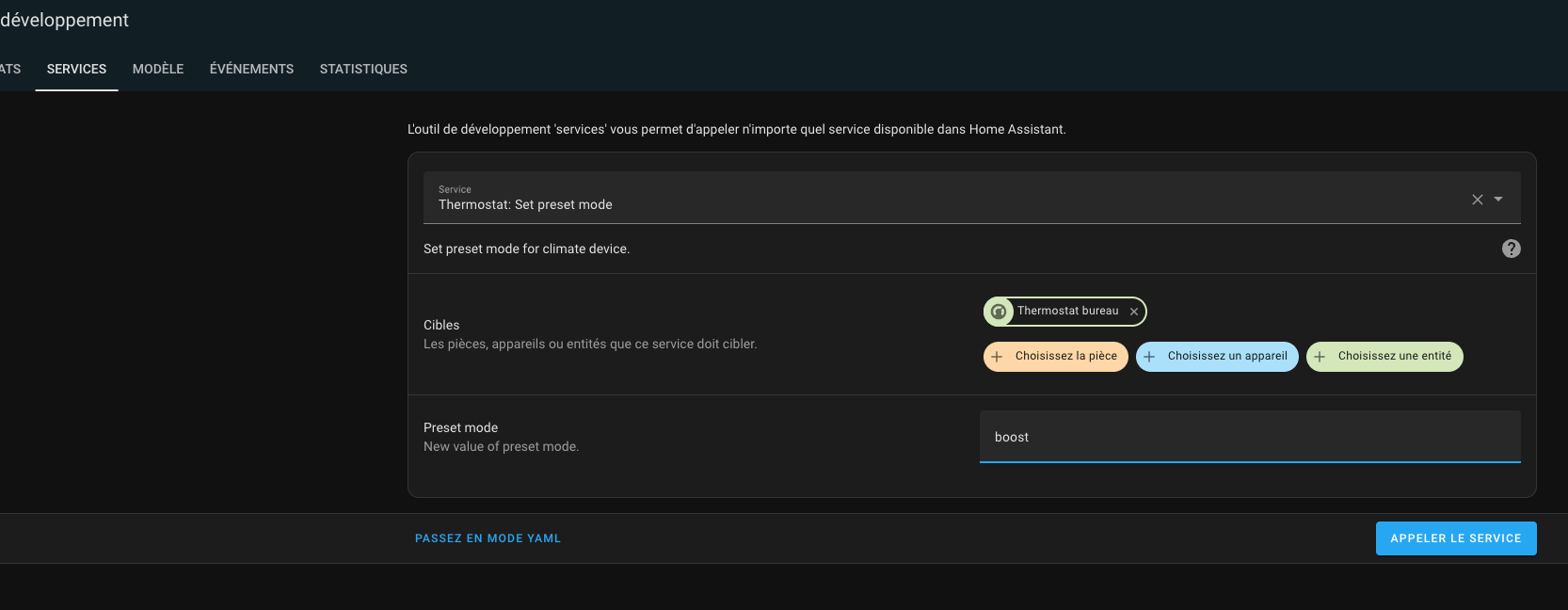The image size is (1568, 610).
Task: Click the Choisissez un appareil label
Action: pyautogui.click(x=1227, y=356)
